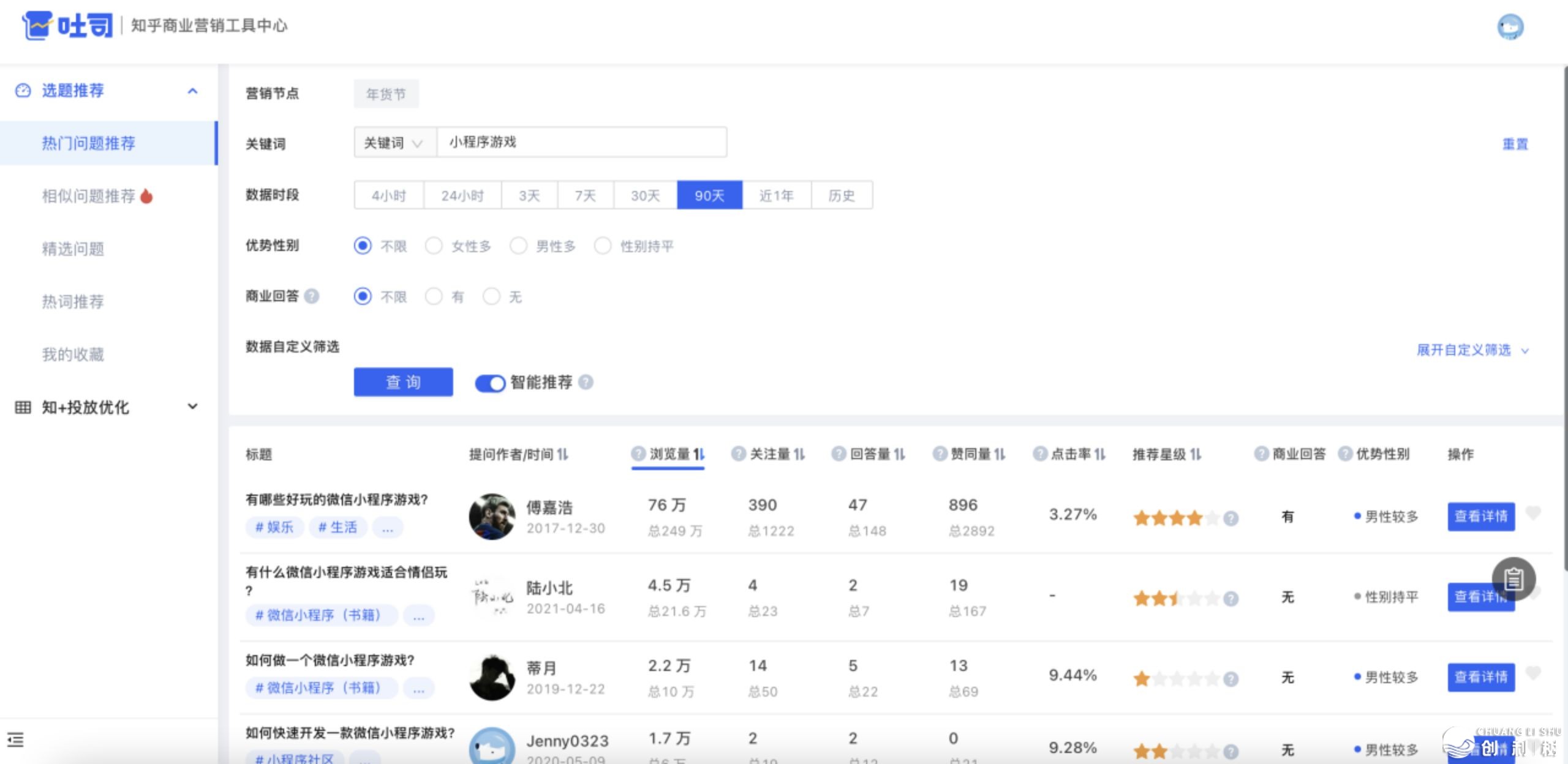Viewport: 1568px width, 764px height.
Task: Expand 展开自定义筛选 options
Action: [1472, 350]
